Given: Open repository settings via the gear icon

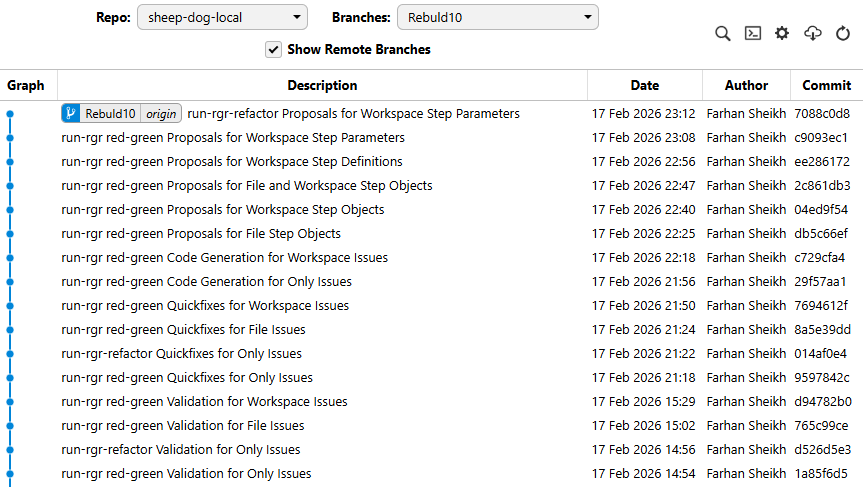Looking at the screenshot, I should click(782, 33).
